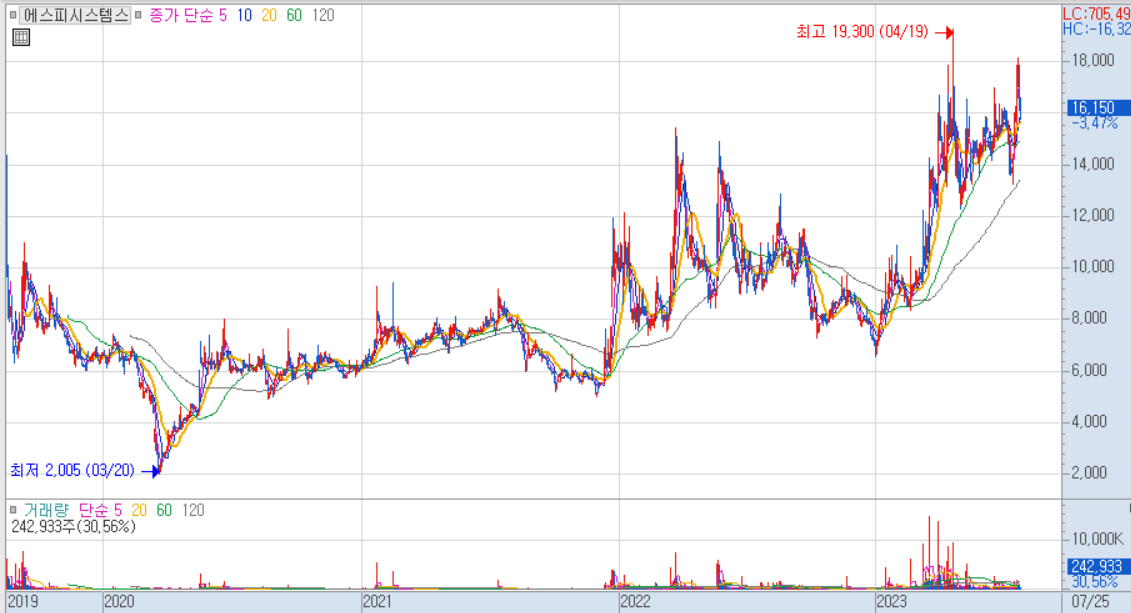
Task: Click the 242,933주(30.56%) volume reading
Action: coord(73,527)
